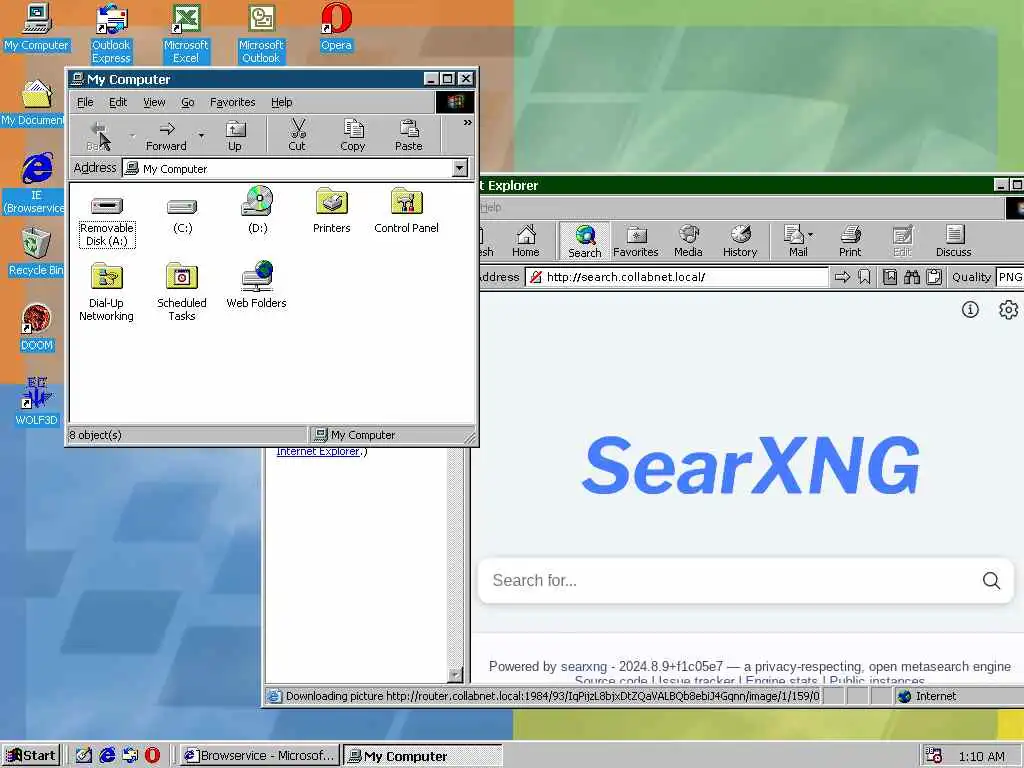The width and height of the screenshot is (1024, 768).
Task: Open the View menu in My Computer
Action: point(154,102)
